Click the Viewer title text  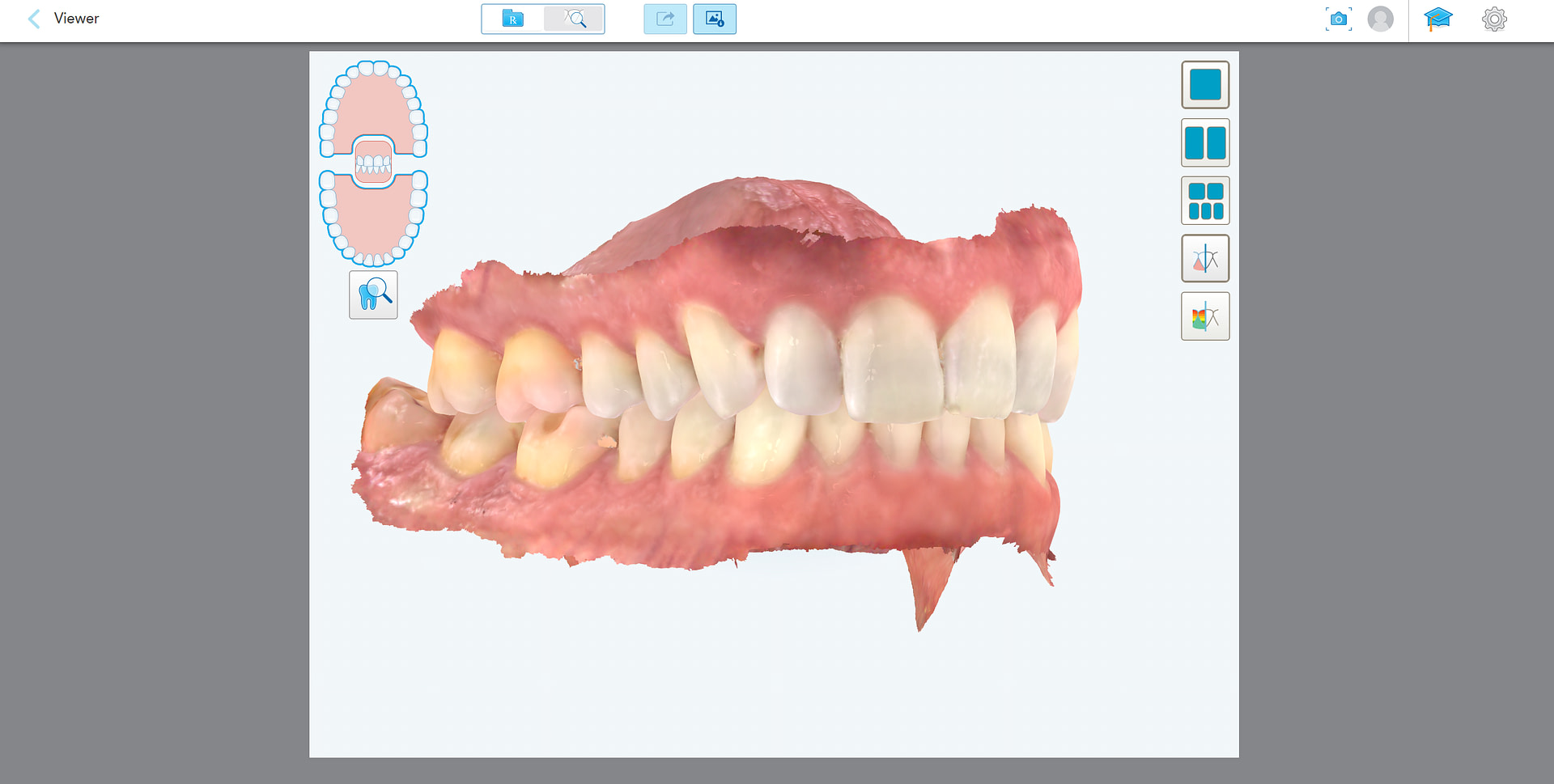tap(76, 19)
